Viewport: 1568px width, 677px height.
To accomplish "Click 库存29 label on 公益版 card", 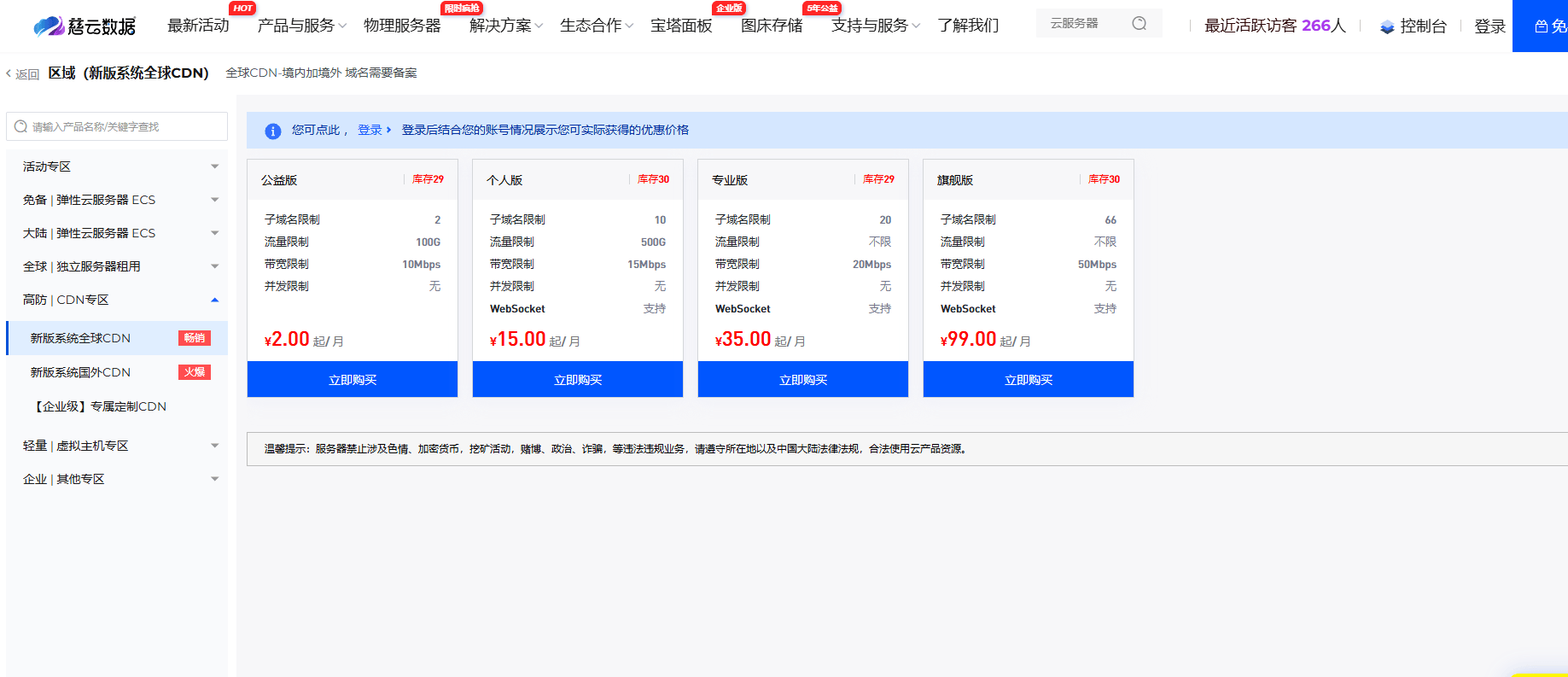I will 428,179.
